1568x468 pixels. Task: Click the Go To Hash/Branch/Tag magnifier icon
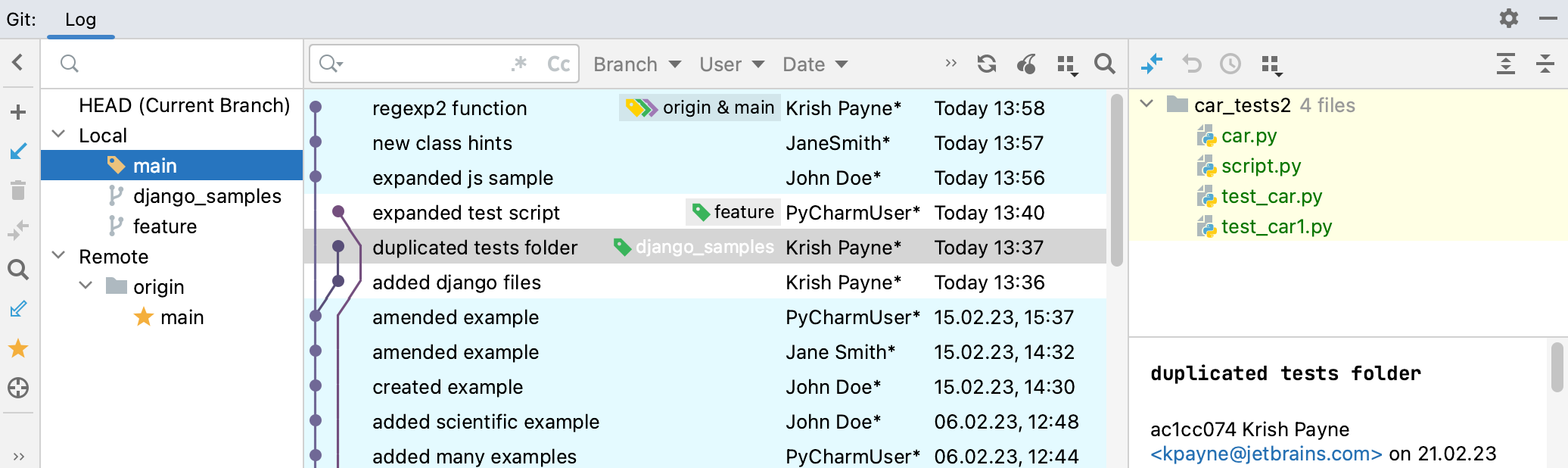(x=1104, y=64)
